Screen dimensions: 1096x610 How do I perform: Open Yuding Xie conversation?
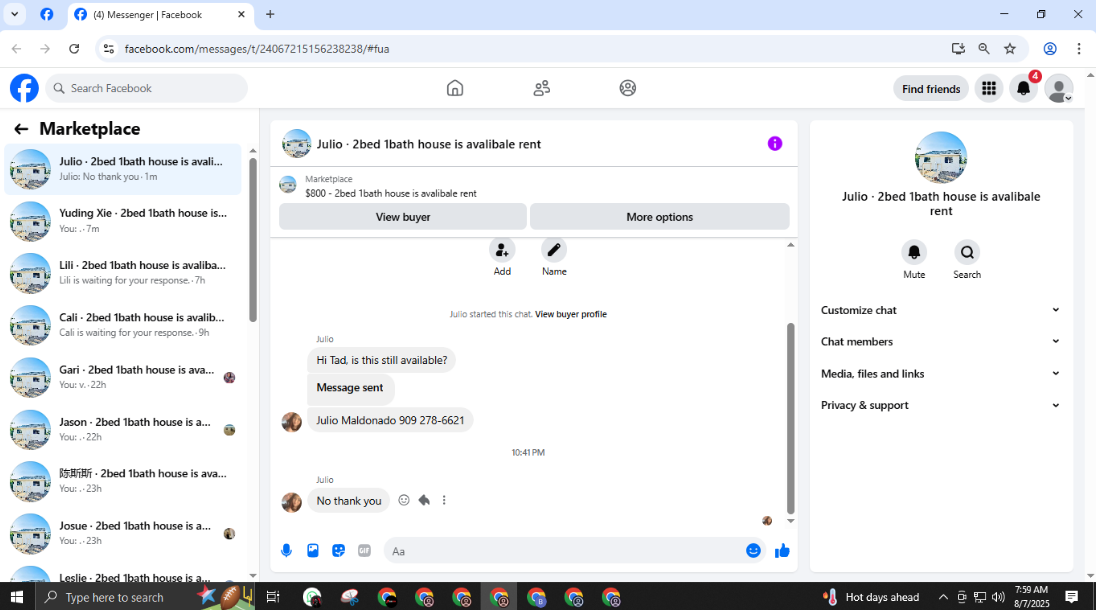click(x=123, y=221)
